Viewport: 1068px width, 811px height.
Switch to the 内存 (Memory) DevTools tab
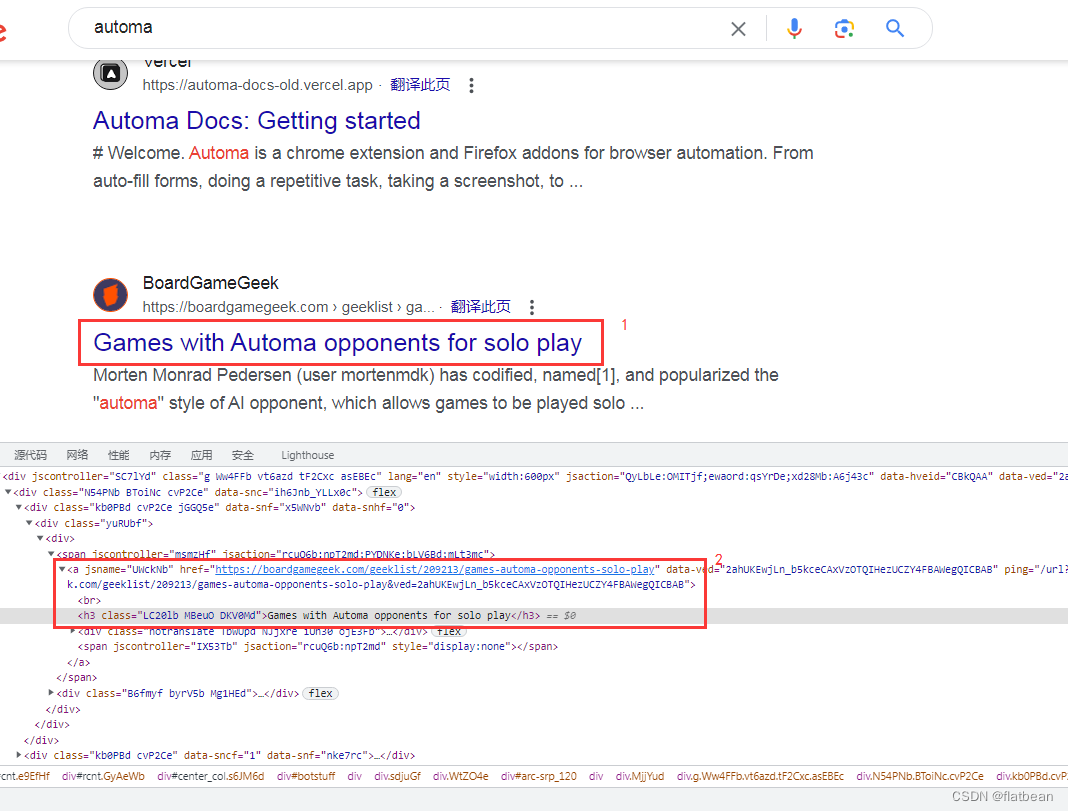click(x=159, y=455)
